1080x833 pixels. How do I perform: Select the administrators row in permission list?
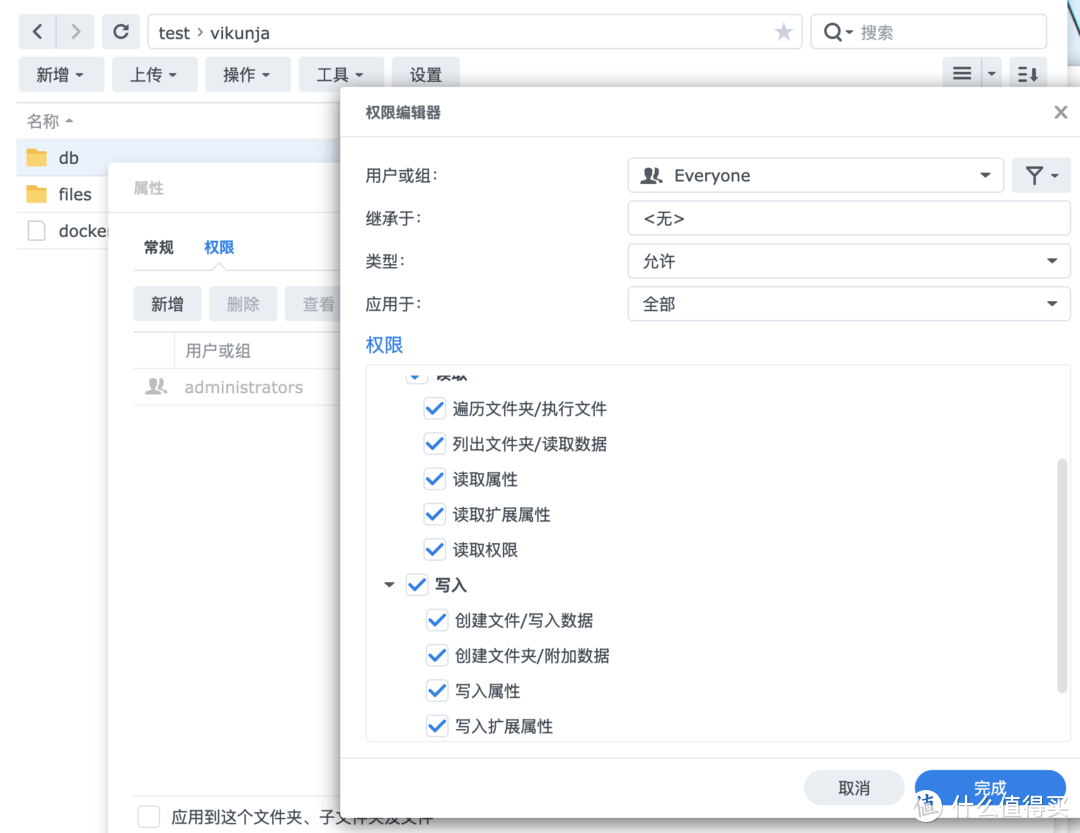[x=243, y=387]
